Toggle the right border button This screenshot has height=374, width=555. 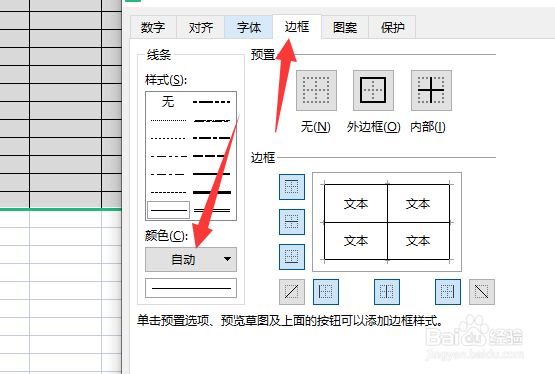(448, 292)
